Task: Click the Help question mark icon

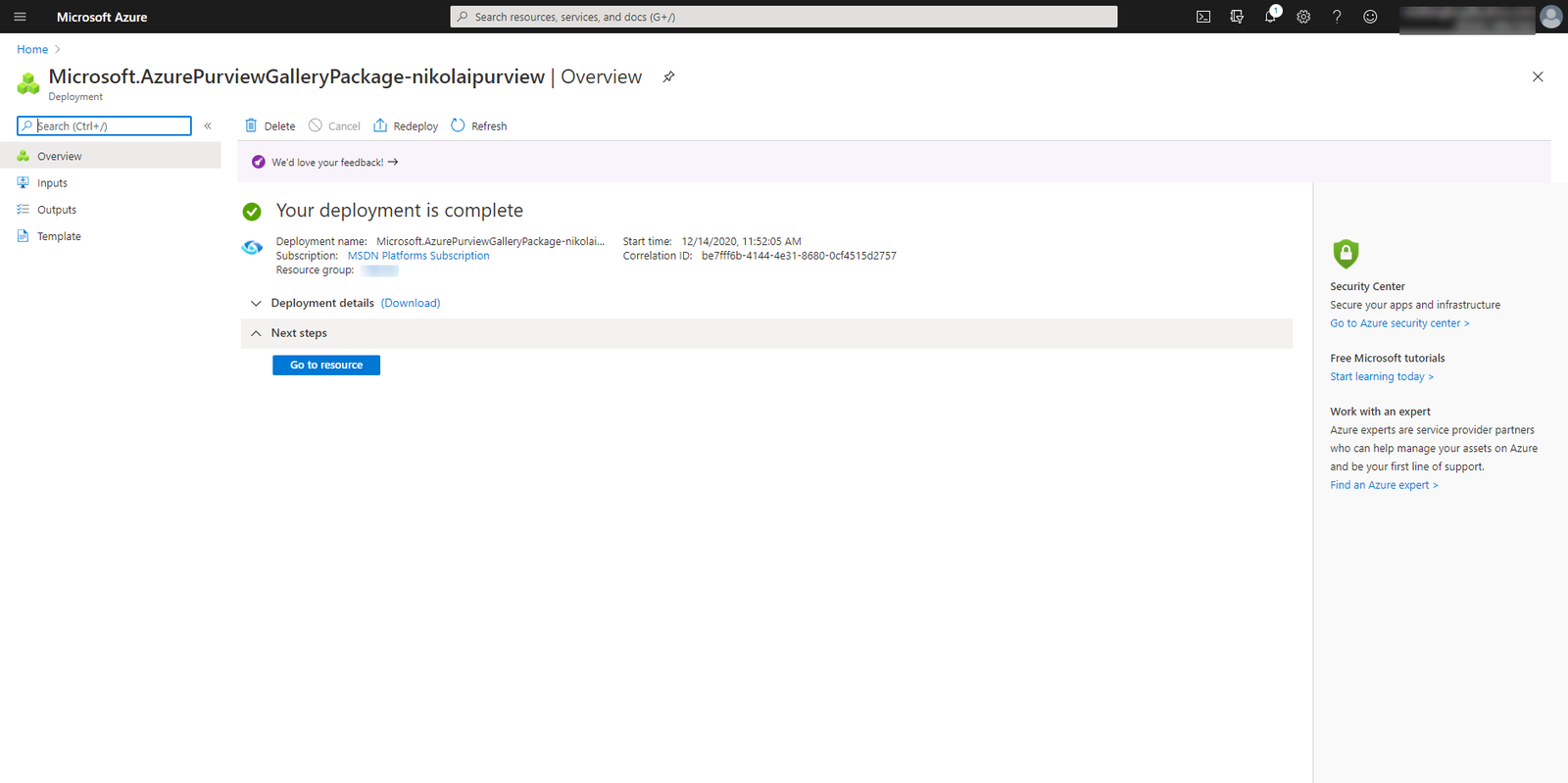Action: [x=1337, y=17]
